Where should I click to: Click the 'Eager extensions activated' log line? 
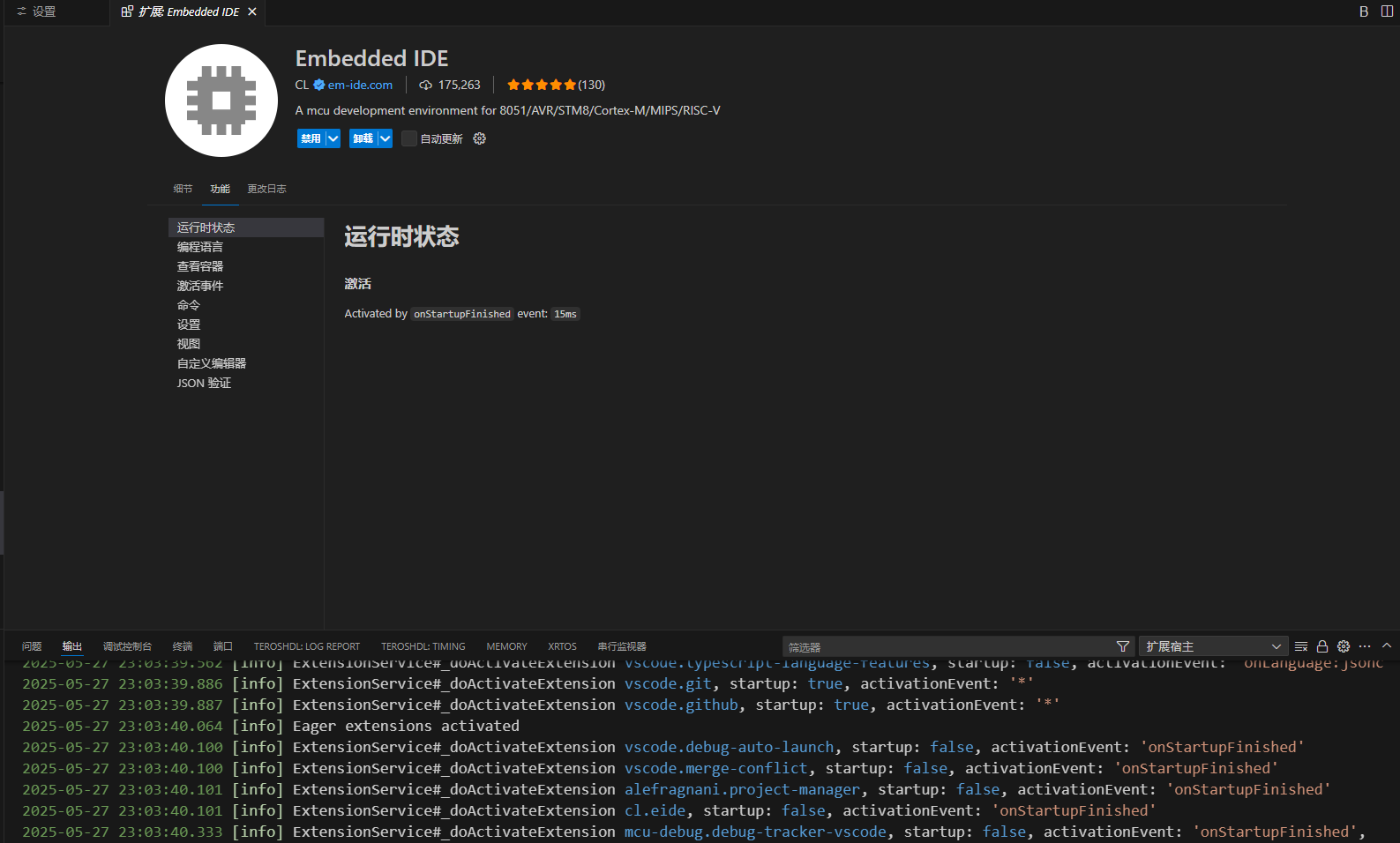(406, 726)
